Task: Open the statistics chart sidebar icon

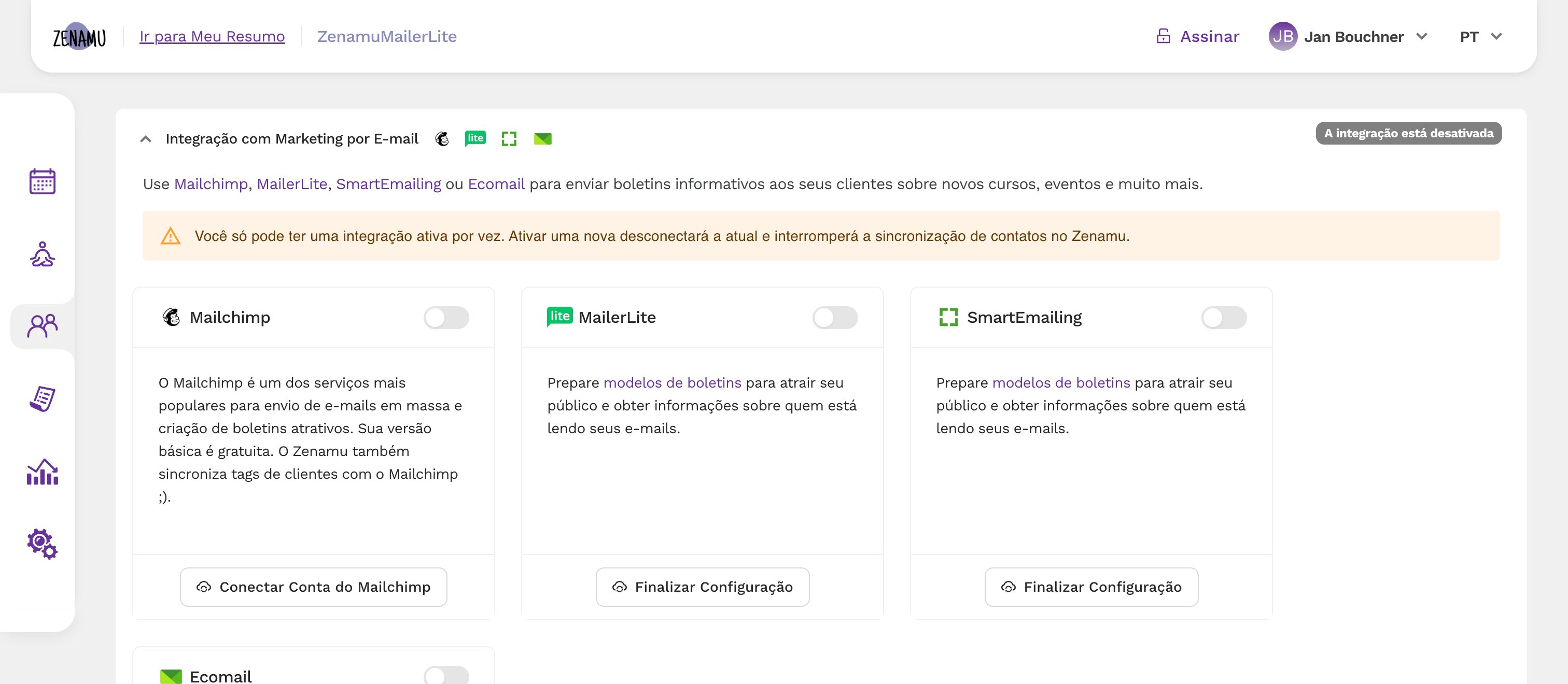Action: point(43,472)
